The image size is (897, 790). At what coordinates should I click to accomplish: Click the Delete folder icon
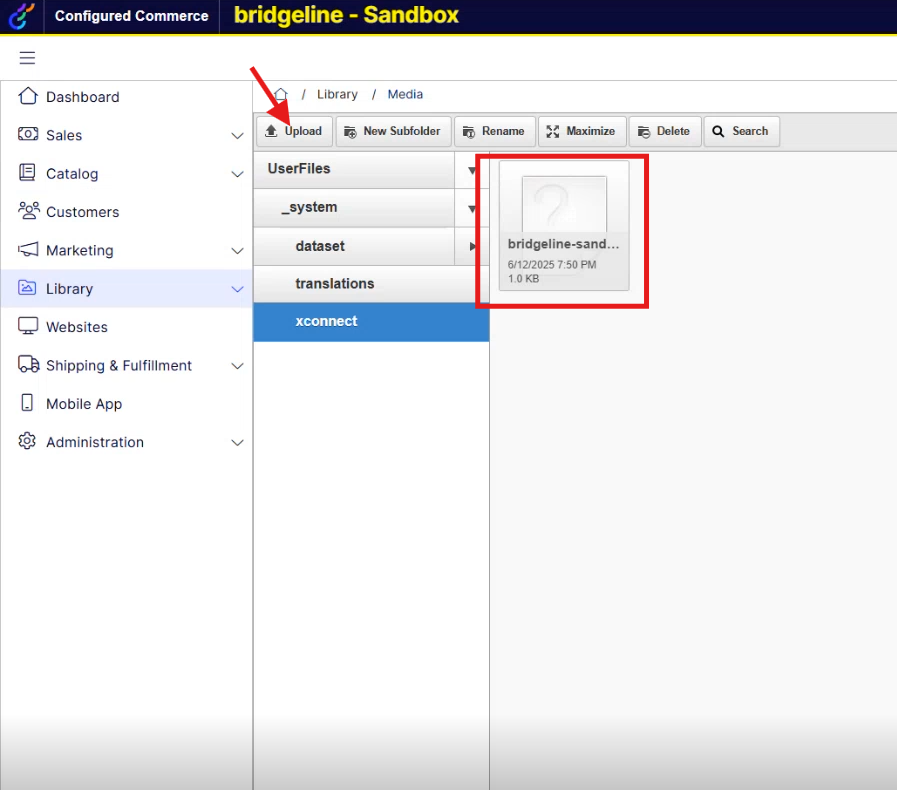tap(644, 132)
